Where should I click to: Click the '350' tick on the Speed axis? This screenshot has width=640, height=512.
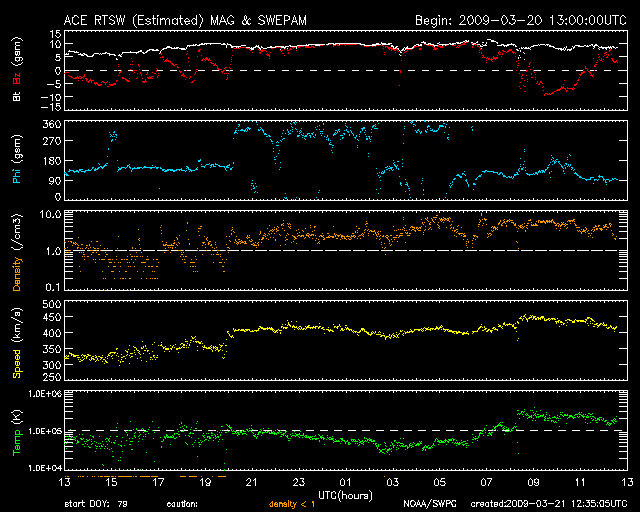[52, 349]
